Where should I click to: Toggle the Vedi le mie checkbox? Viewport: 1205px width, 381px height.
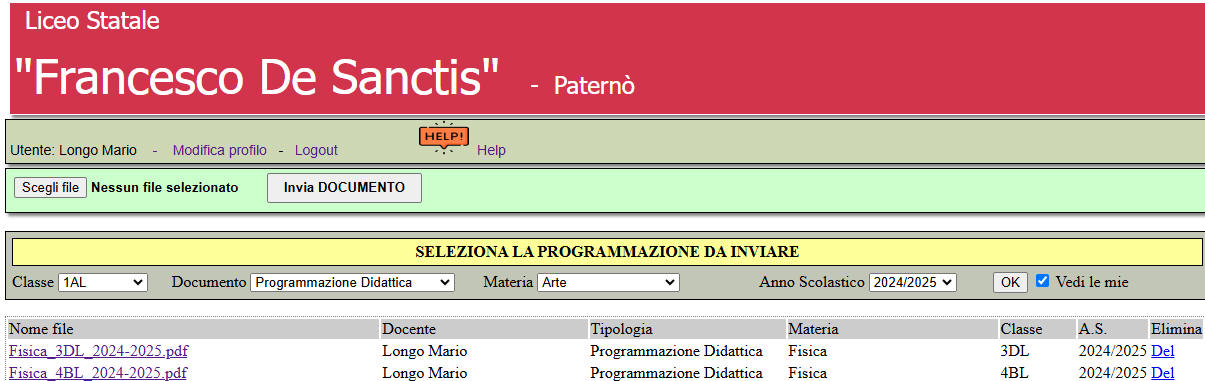point(1043,282)
